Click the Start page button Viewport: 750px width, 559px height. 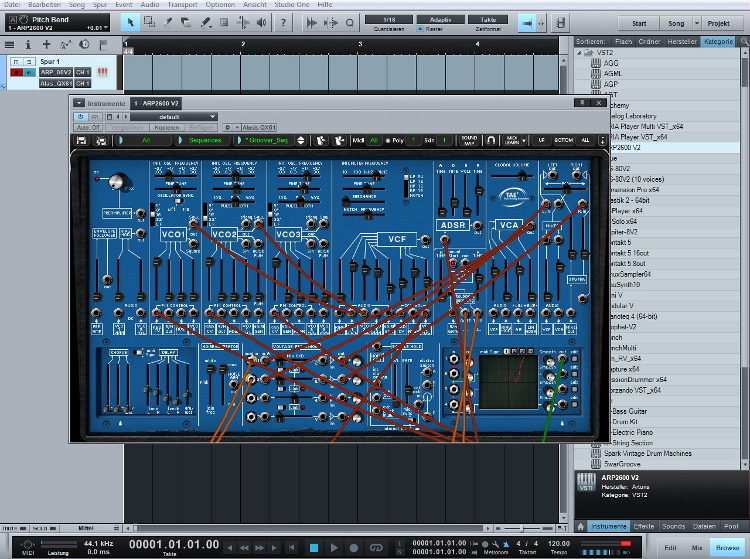pyautogui.click(x=639, y=23)
